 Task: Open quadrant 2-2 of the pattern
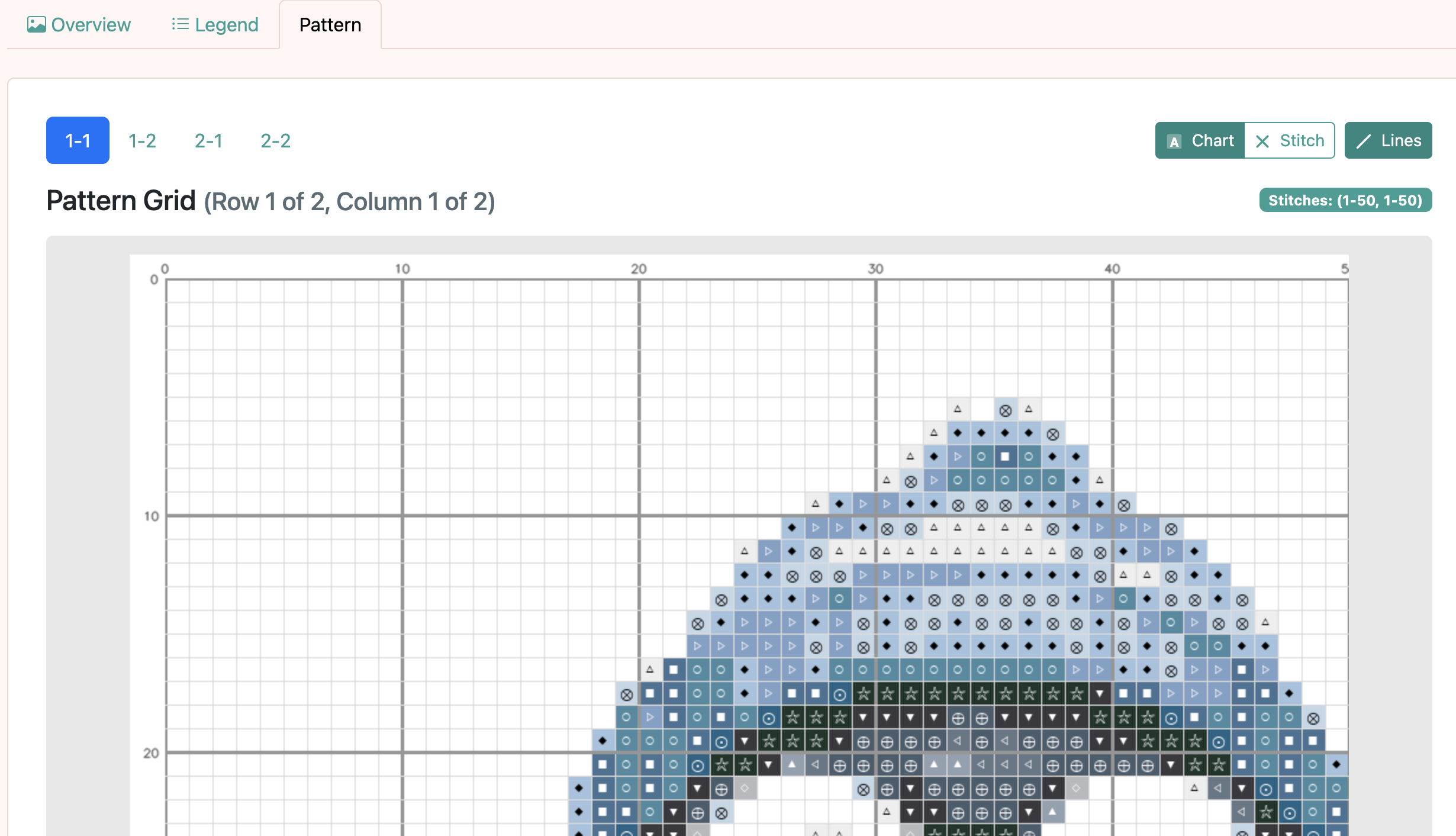(x=275, y=141)
